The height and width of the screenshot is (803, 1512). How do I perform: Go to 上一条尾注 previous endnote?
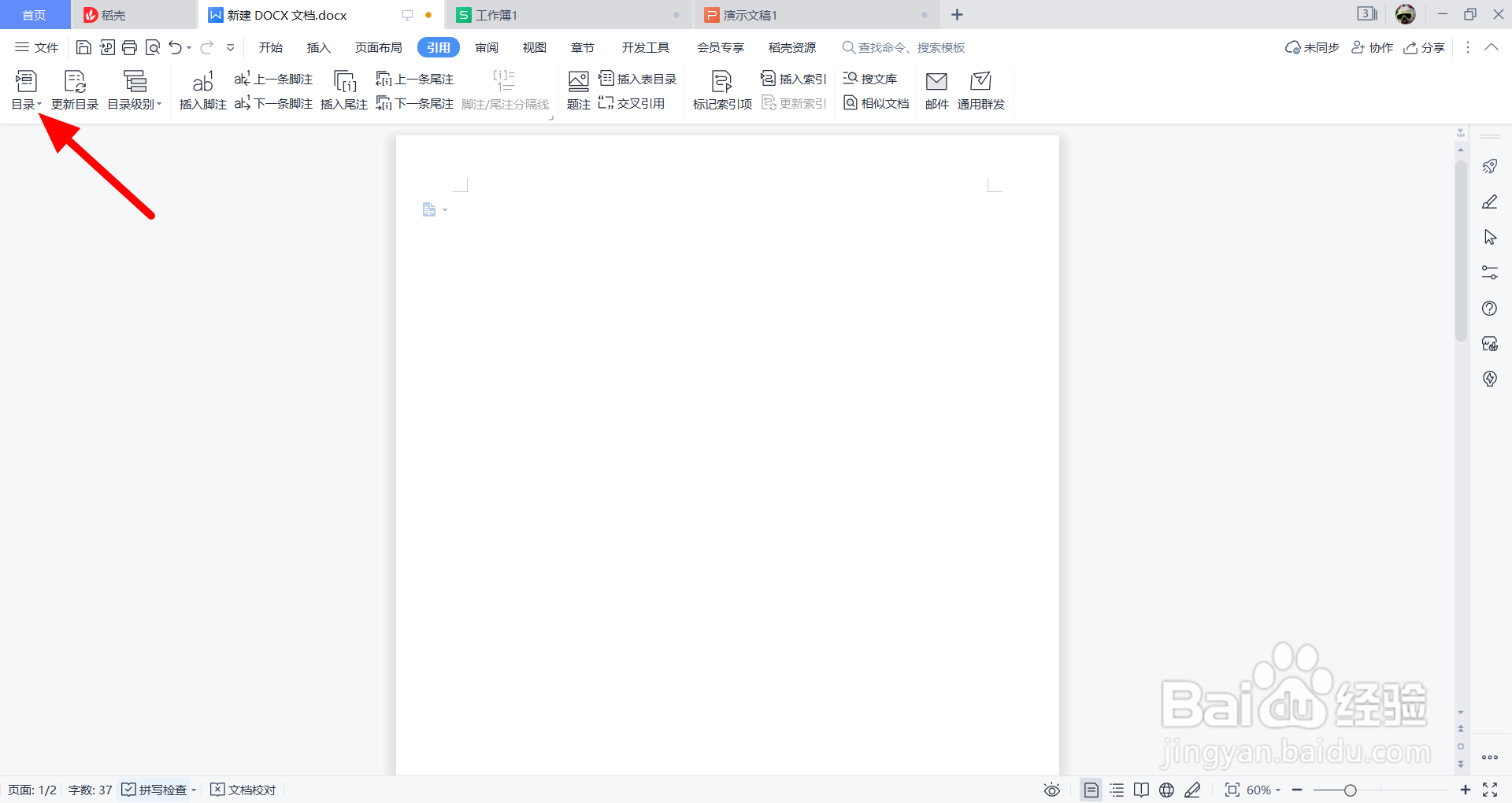415,79
